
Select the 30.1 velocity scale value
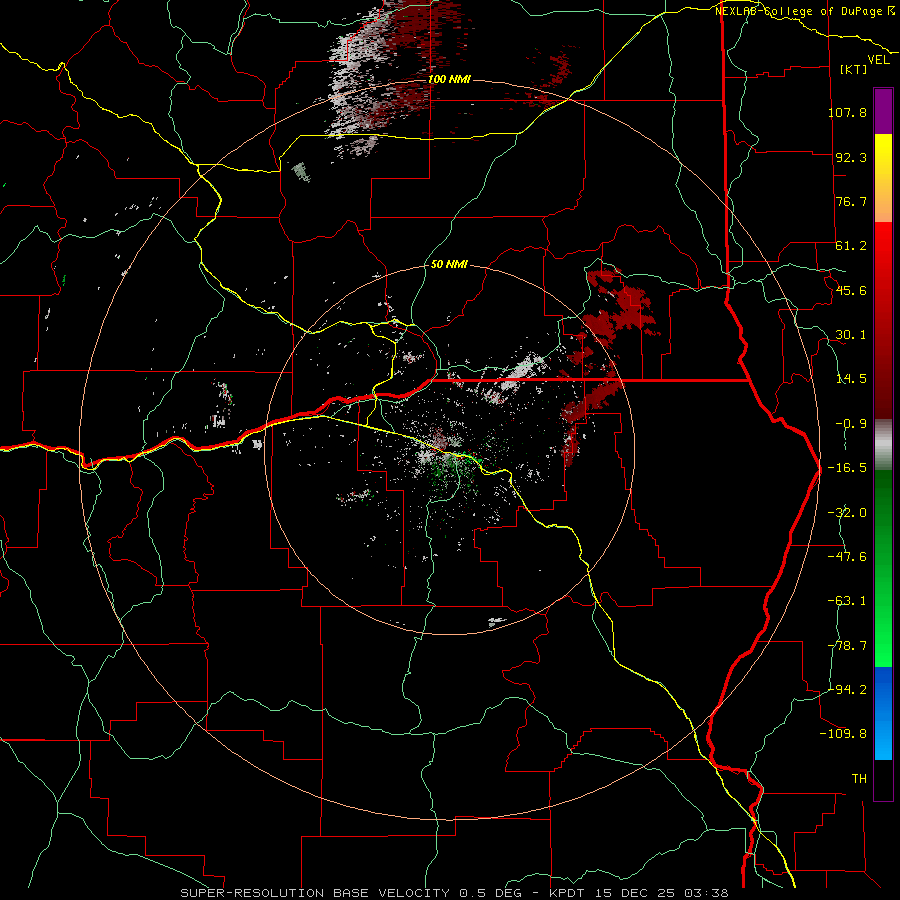[x=851, y=335]
